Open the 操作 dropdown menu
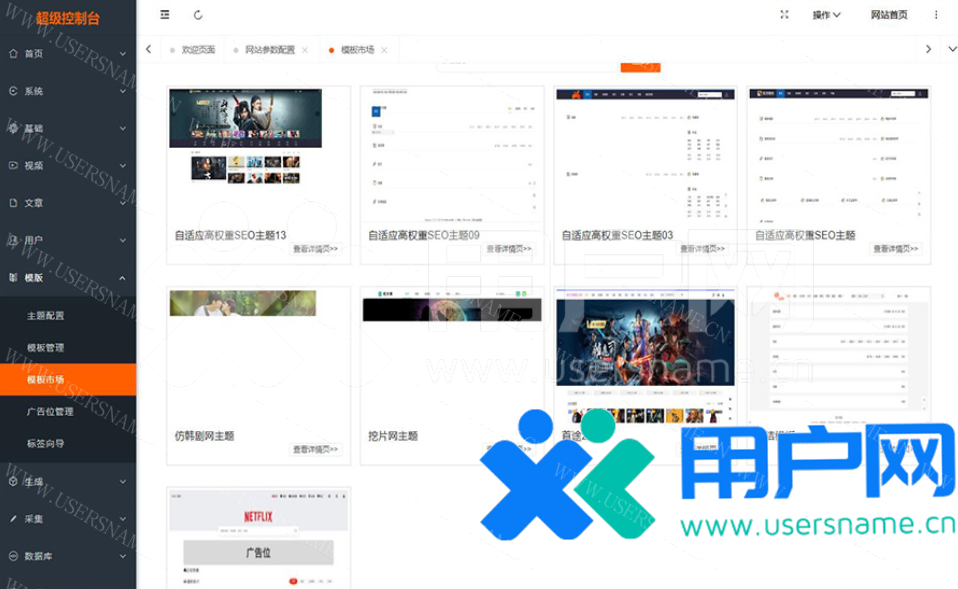958x589 pixels. point(826,15)
